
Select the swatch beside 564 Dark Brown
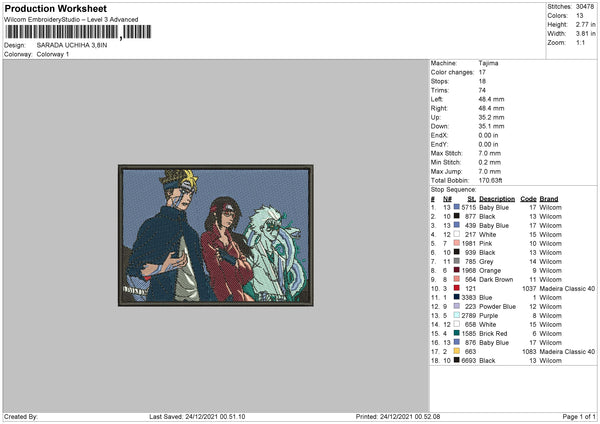457,279
